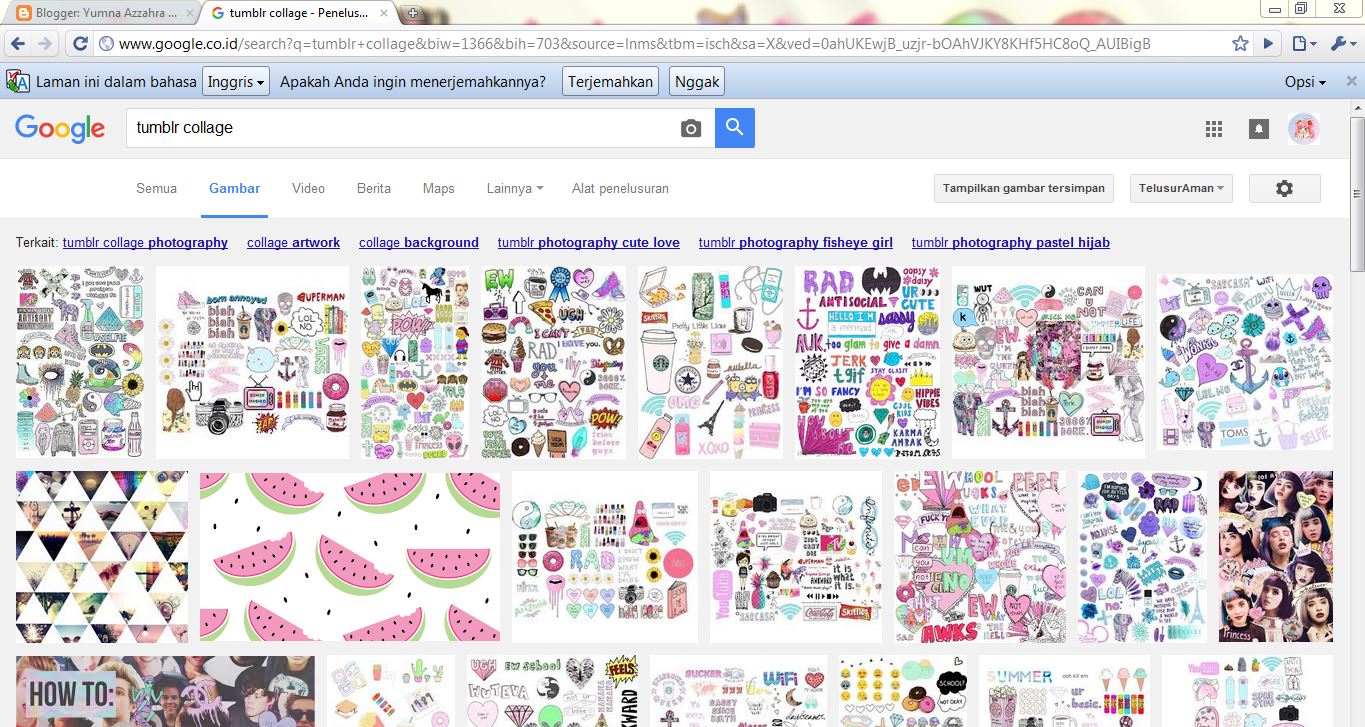The height and width of the screenshot is (727, 1365).
Task: Click the blue magnifier search button
Action: pyautogui.click(x=735, y=128)
